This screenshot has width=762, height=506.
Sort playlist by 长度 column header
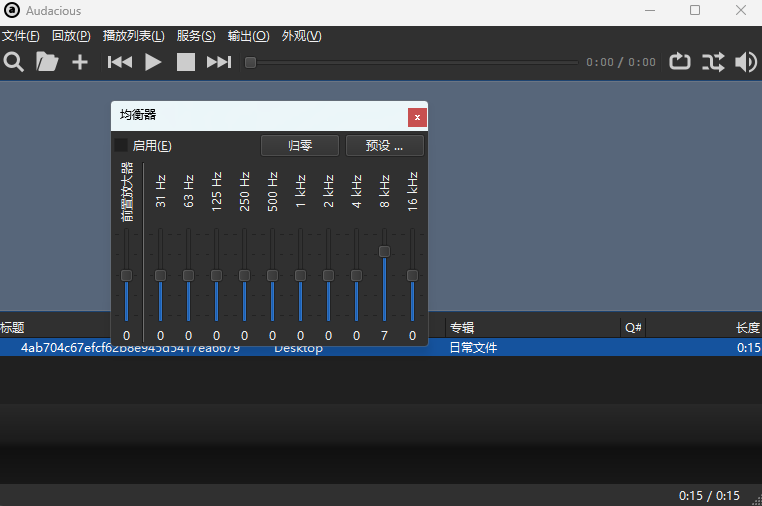(x=748, y=327)
